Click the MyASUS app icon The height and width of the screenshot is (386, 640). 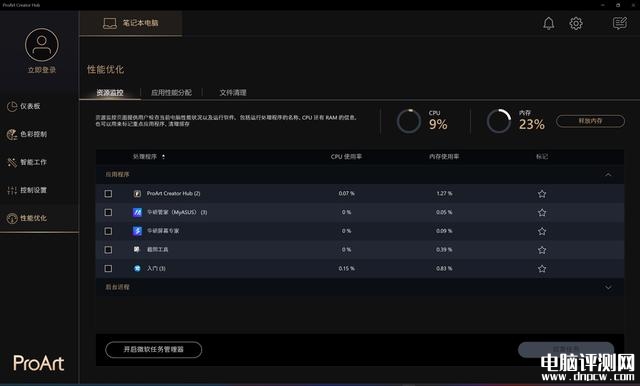137,212
